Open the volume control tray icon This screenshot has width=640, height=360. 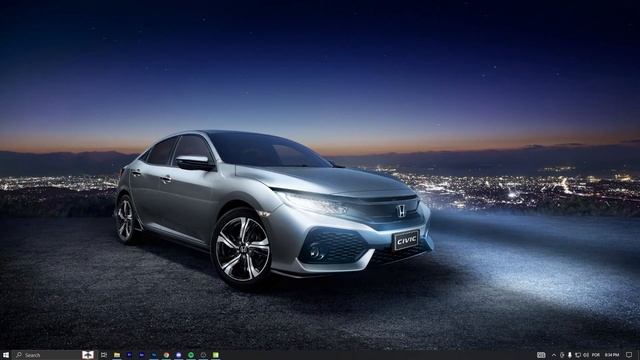pos(586,355)
